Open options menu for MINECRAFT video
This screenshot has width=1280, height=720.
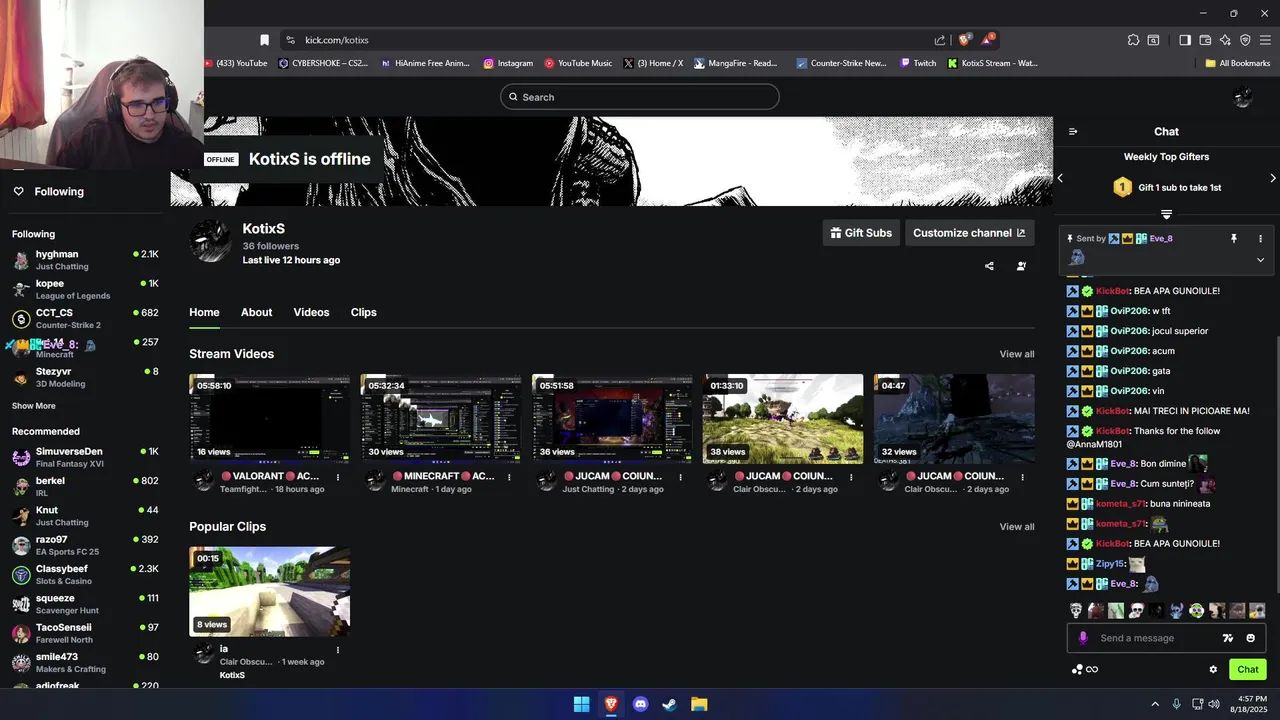coord(509,477)
